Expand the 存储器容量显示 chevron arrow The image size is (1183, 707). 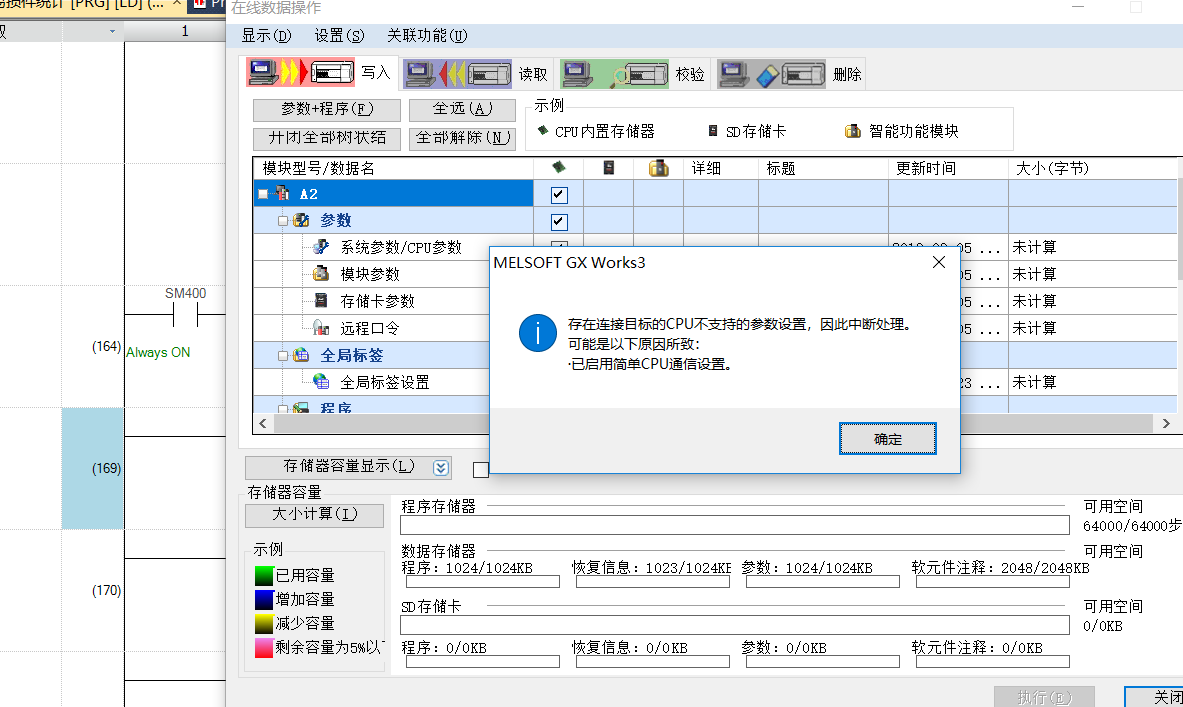click(441, 467)
